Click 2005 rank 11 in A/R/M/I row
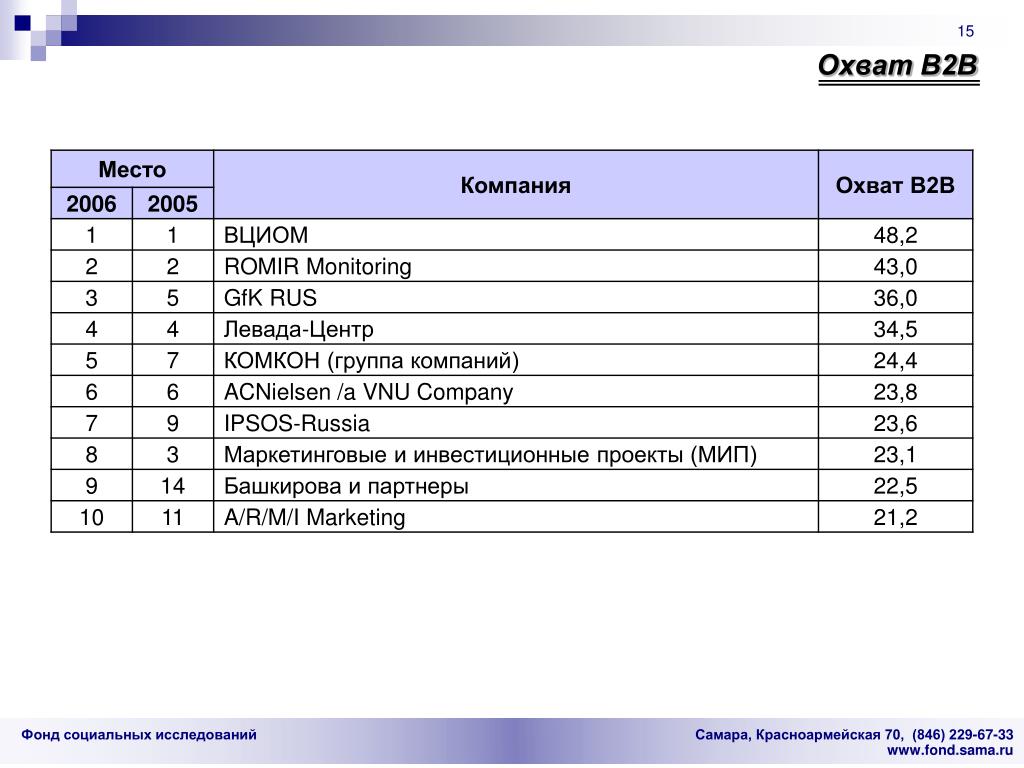 (172, 517)
